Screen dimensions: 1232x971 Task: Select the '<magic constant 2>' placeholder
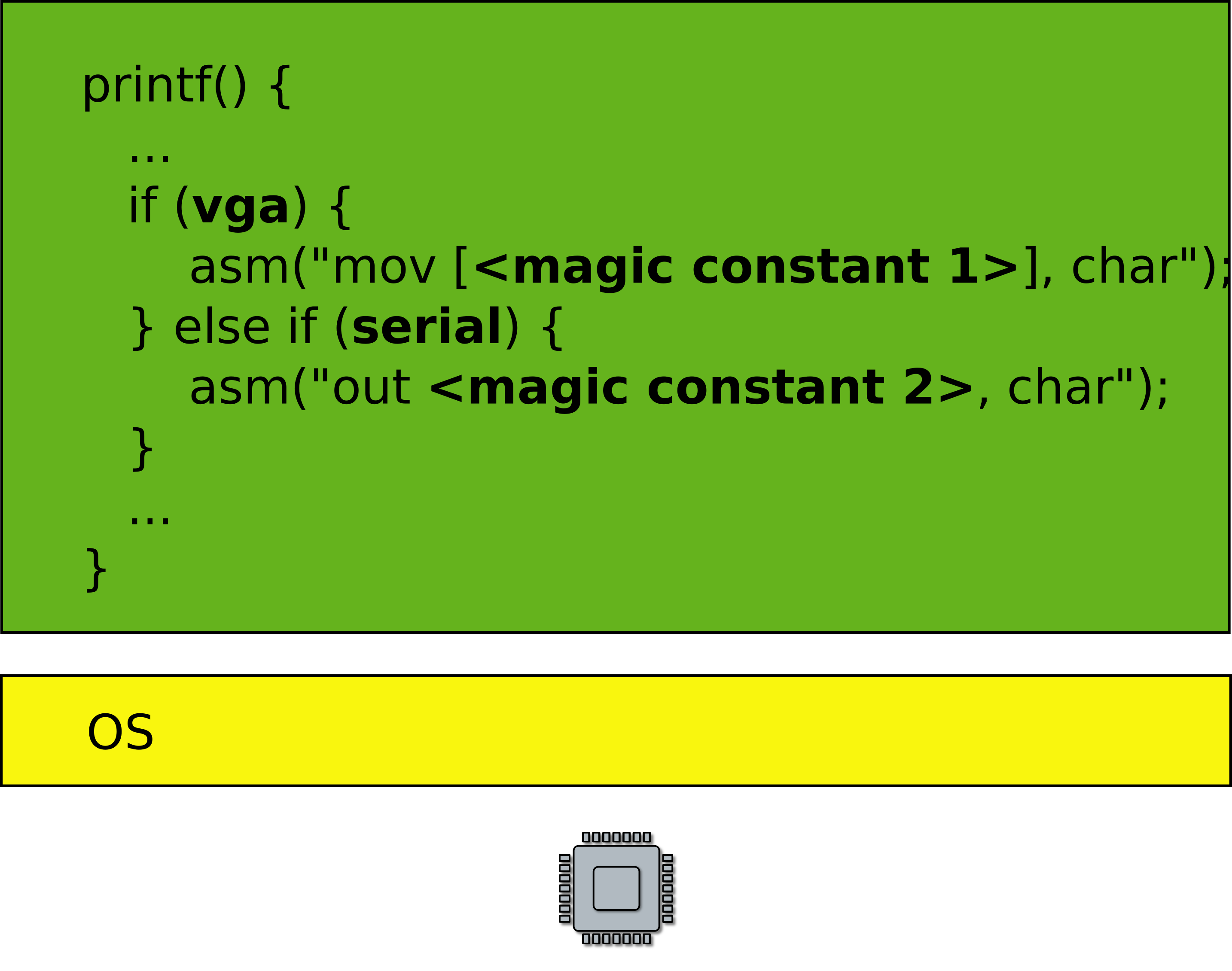pyautogui.click(x=701, y=388)
